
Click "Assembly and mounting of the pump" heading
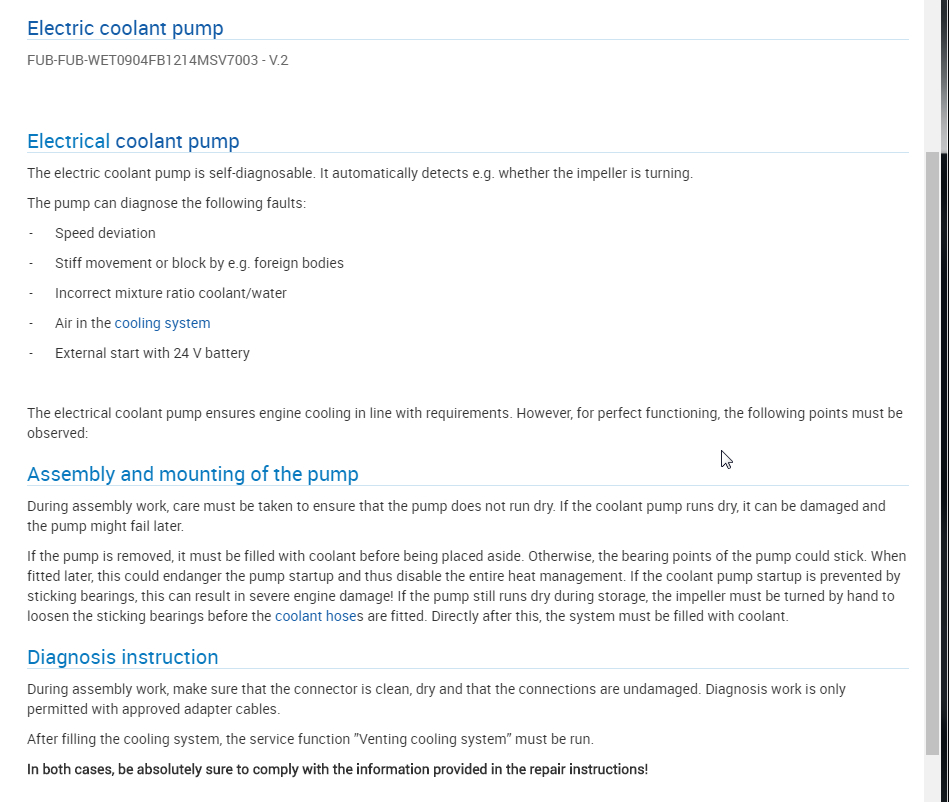(x=192, y=474)
